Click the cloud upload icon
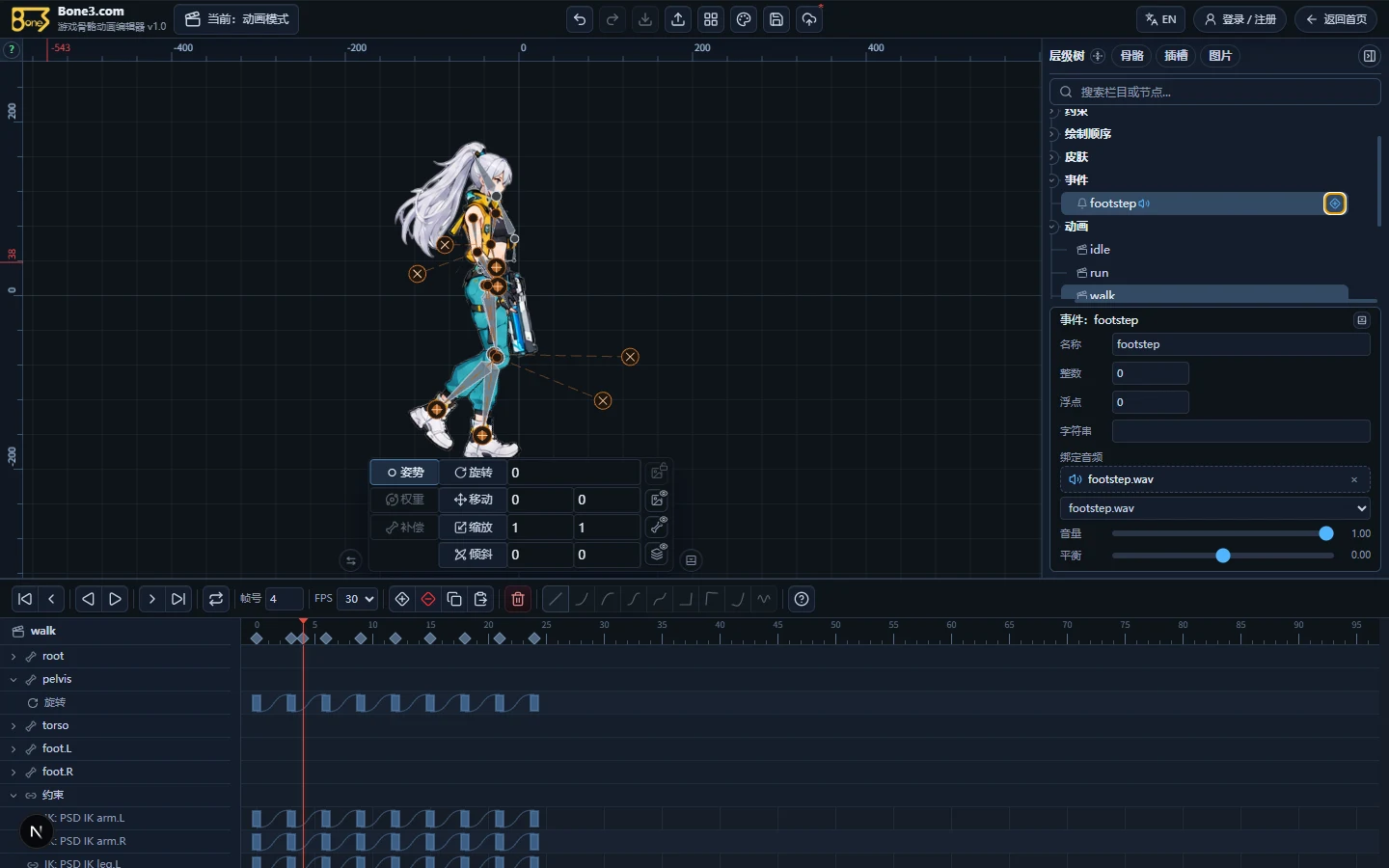 [809, 19]
